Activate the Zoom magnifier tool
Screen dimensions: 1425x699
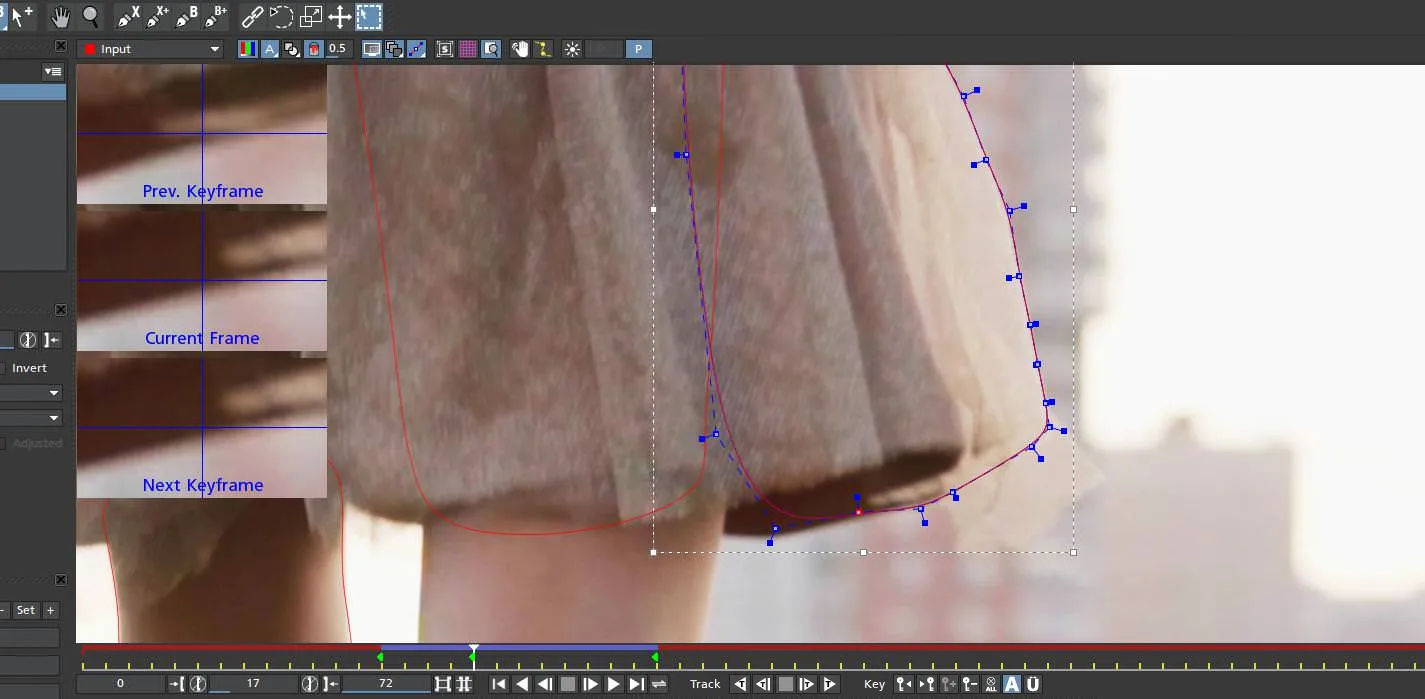pos(91,16)
